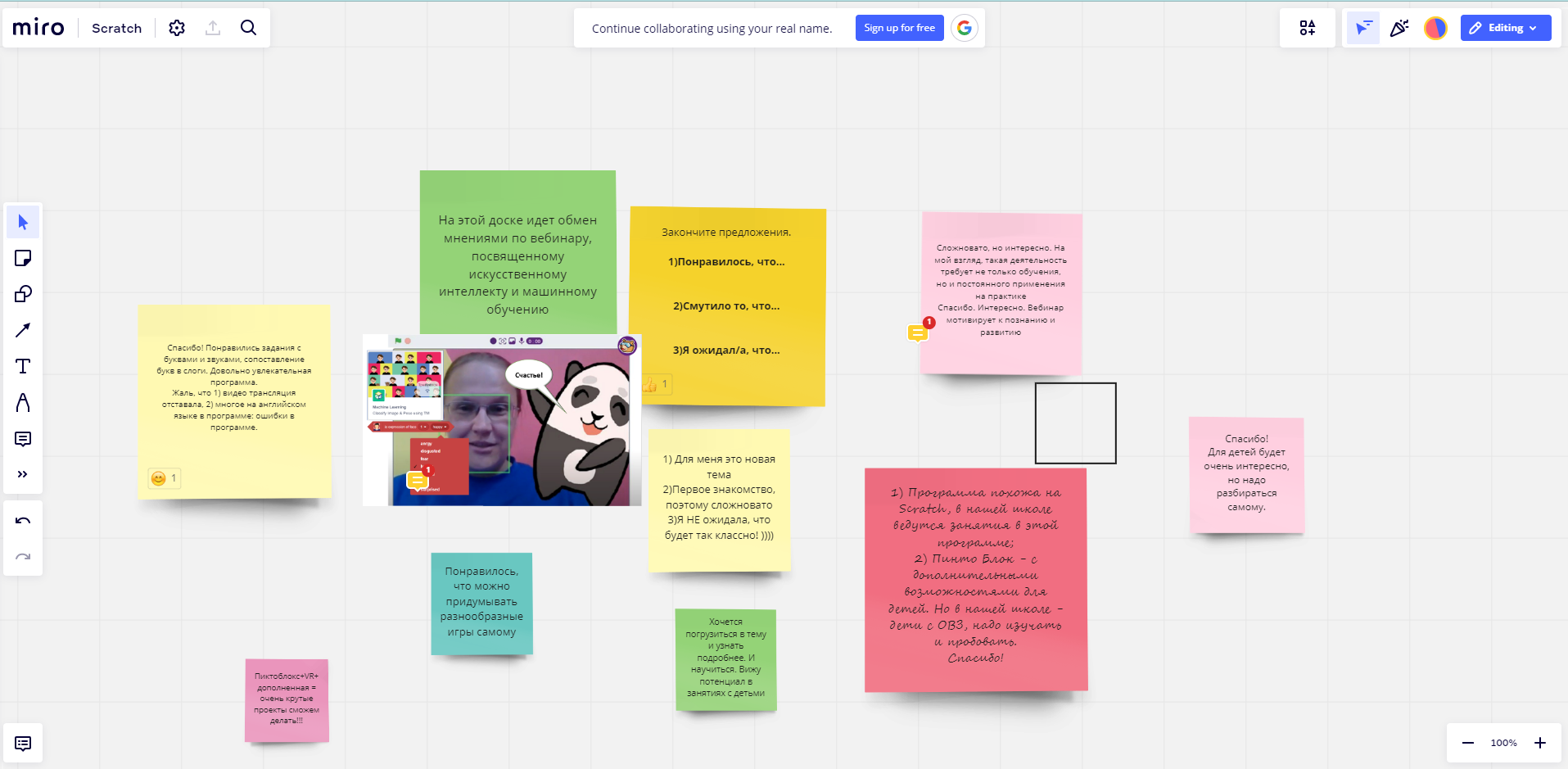Pick the Connection line arrow tool
The width and height of the screenshot is (1568, 769).
(x=23, y=330)
